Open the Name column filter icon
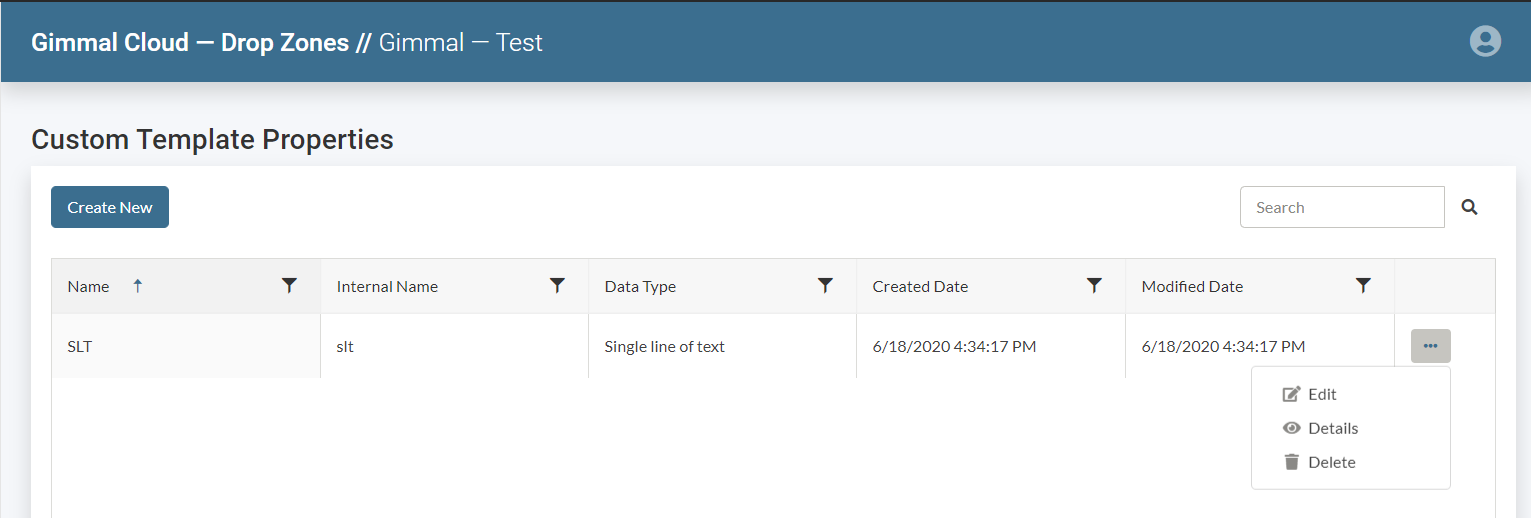This screenshot has height=518, width=1531. click(x=289, y=286)
